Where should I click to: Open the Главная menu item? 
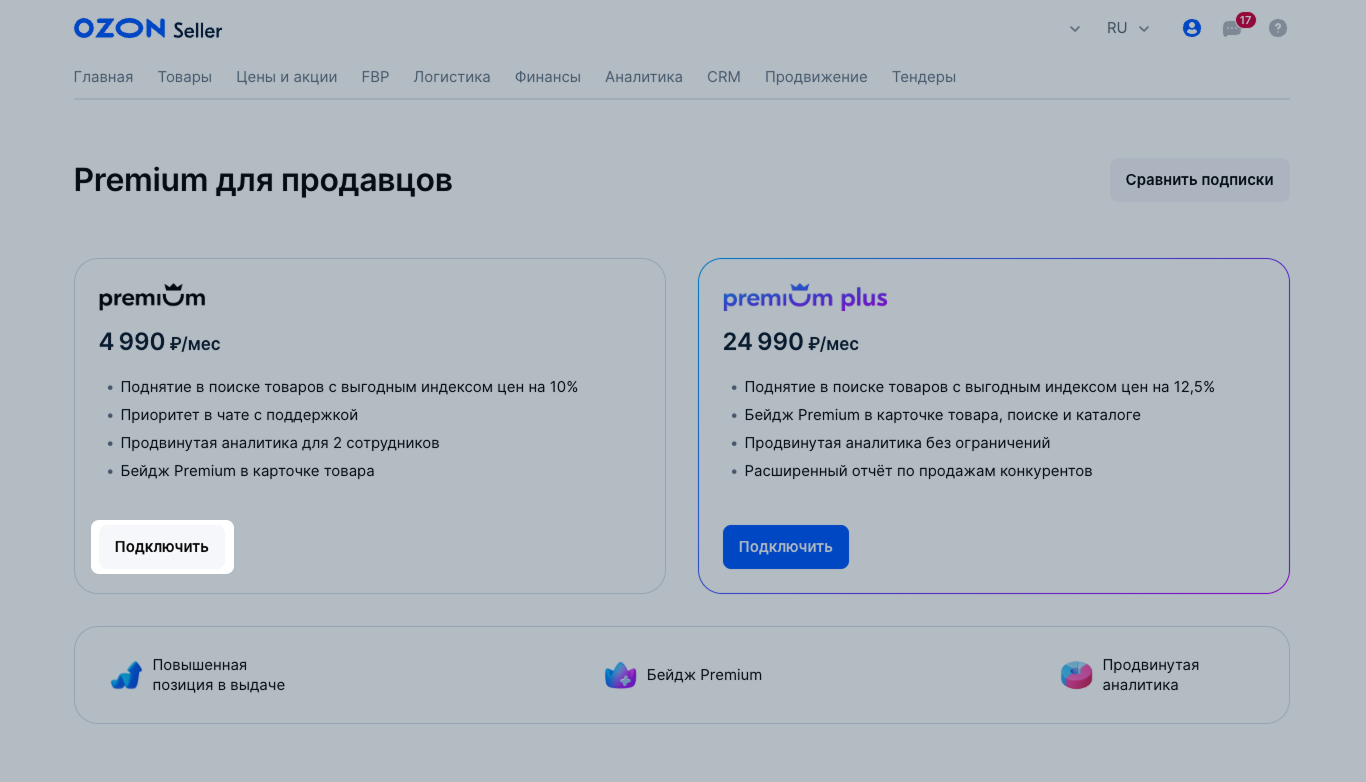point(103,77)
